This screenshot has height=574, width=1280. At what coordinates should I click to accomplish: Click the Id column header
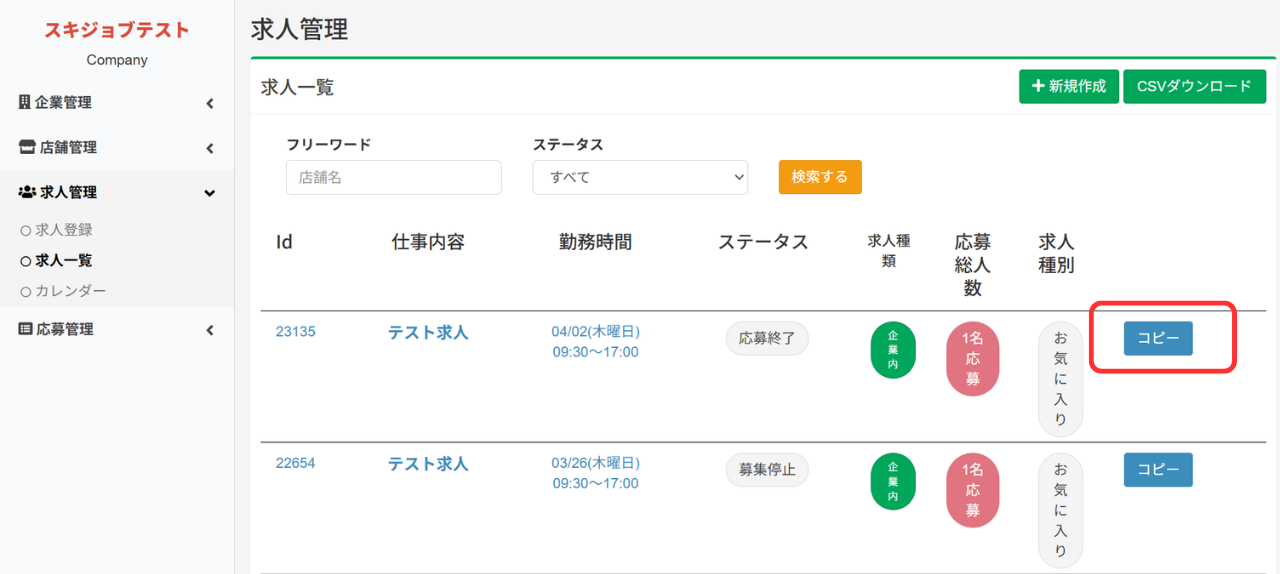pyautogui.click(x=284, y=242)
